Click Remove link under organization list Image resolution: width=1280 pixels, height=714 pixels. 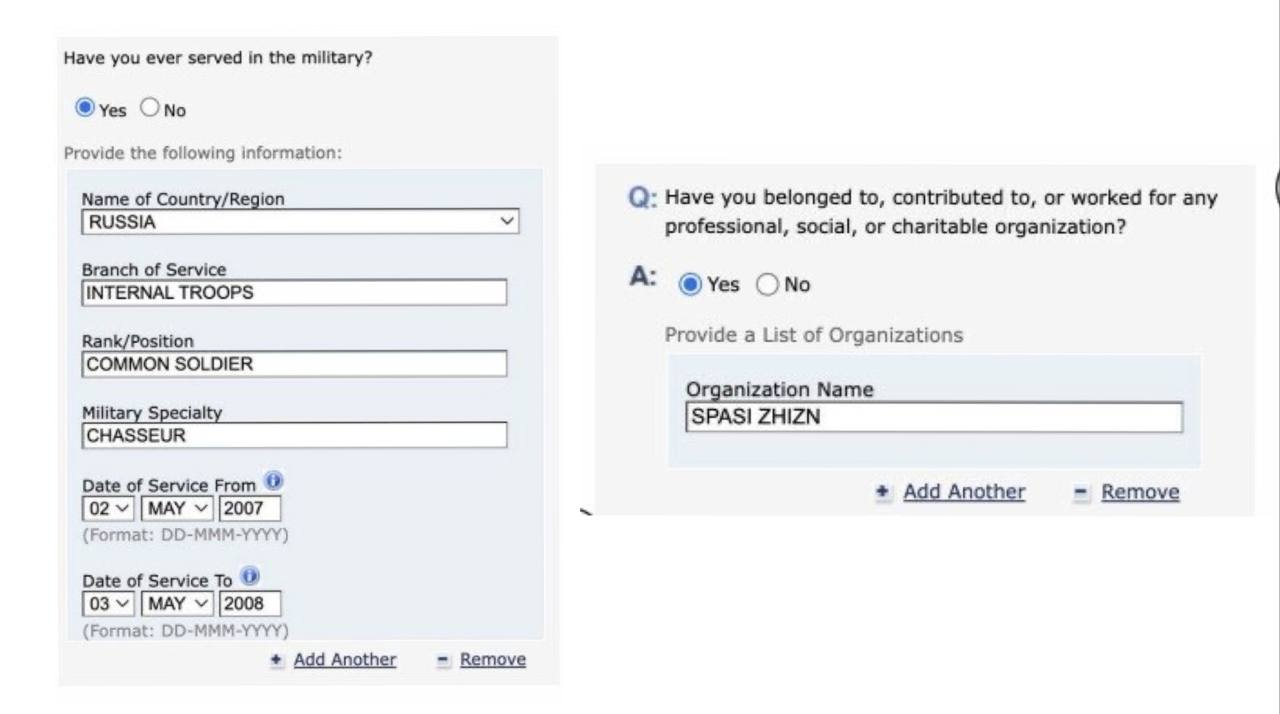pyautogui.click(x=1140, y=492)
